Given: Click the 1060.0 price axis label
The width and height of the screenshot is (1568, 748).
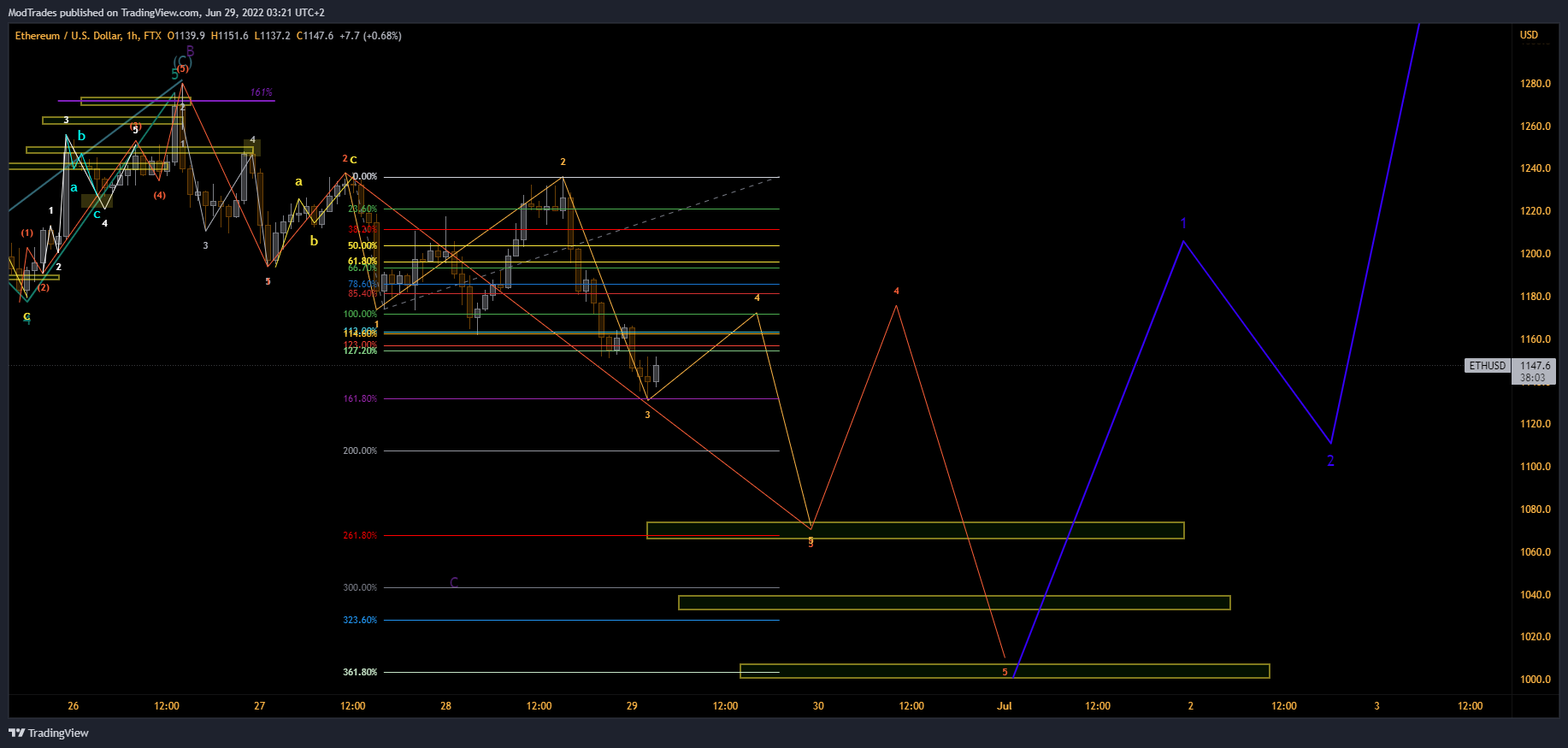Looking at the screenshot, I should click(1536, 552).
